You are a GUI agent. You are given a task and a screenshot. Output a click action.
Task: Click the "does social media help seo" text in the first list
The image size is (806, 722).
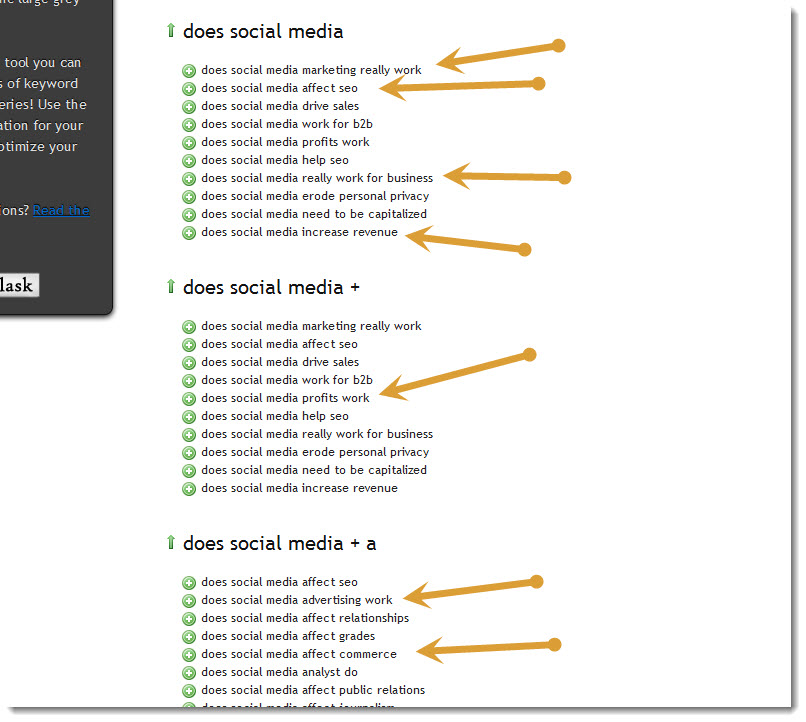(x=275, y=160)
